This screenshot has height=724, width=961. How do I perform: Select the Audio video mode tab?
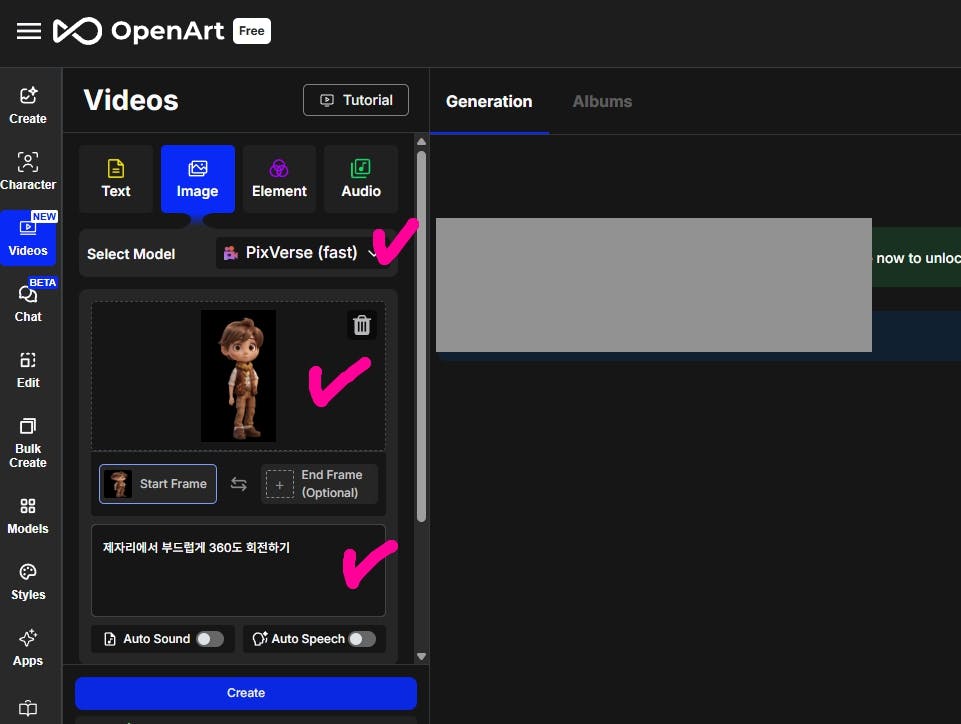[x=361, y=179]
